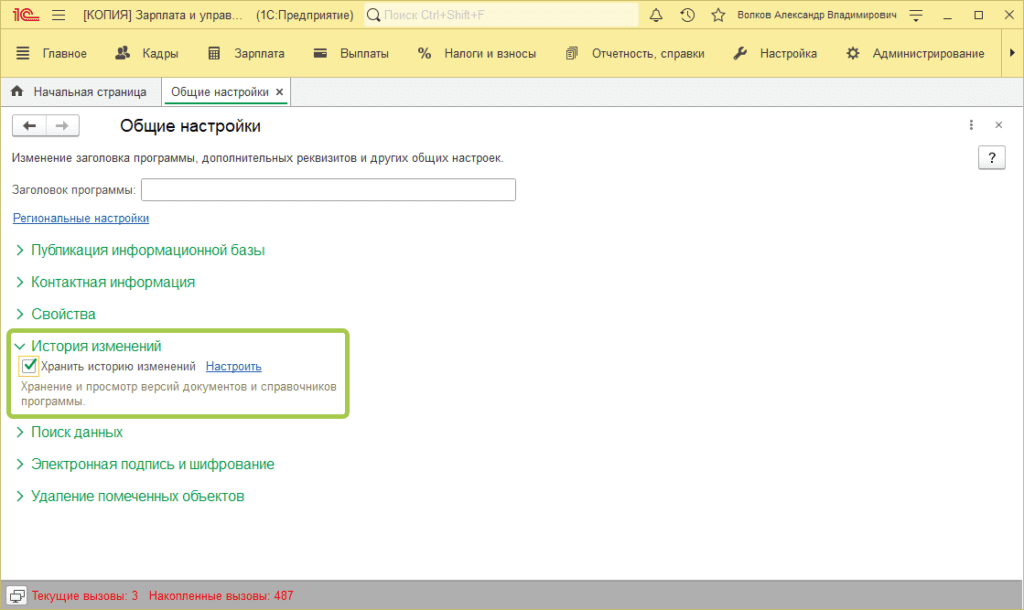Click the search field "Поиск Ctrl+Shift+F"
This screenshot has width=1024, height=610.
click(x=500, y=15)
